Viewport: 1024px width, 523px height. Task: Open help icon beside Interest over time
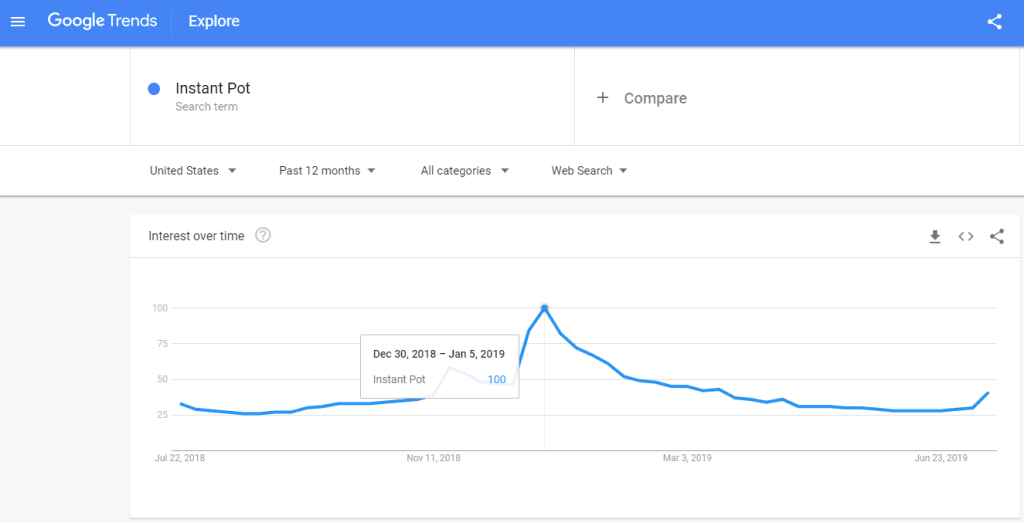click(263, 235)
